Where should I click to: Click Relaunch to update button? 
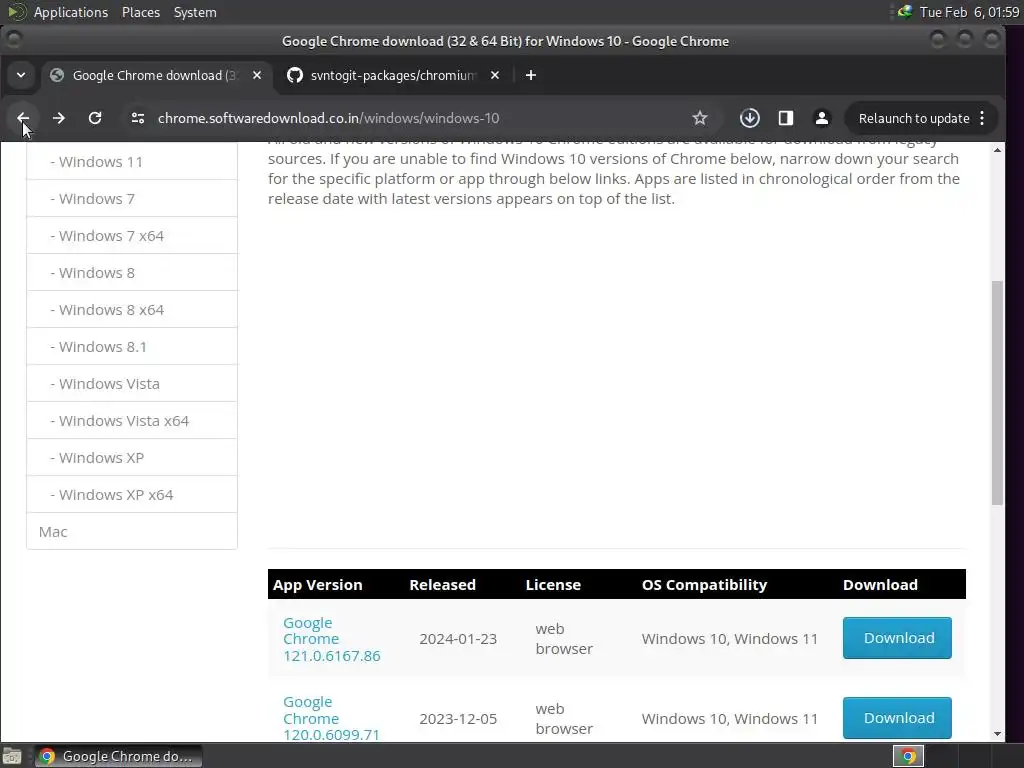click(914, 118)
